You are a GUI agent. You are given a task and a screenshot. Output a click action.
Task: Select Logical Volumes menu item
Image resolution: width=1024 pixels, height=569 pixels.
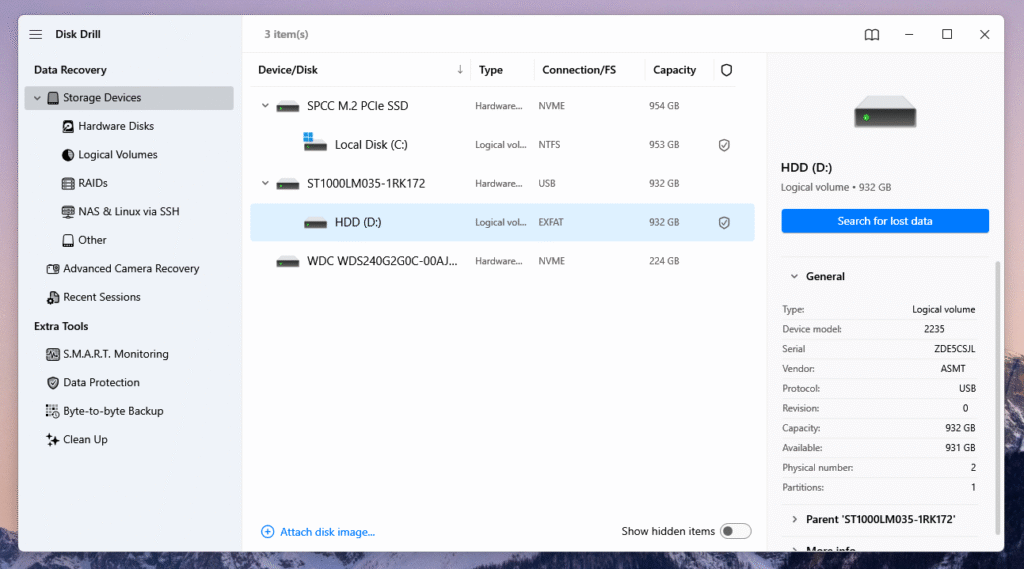point(117,155)
